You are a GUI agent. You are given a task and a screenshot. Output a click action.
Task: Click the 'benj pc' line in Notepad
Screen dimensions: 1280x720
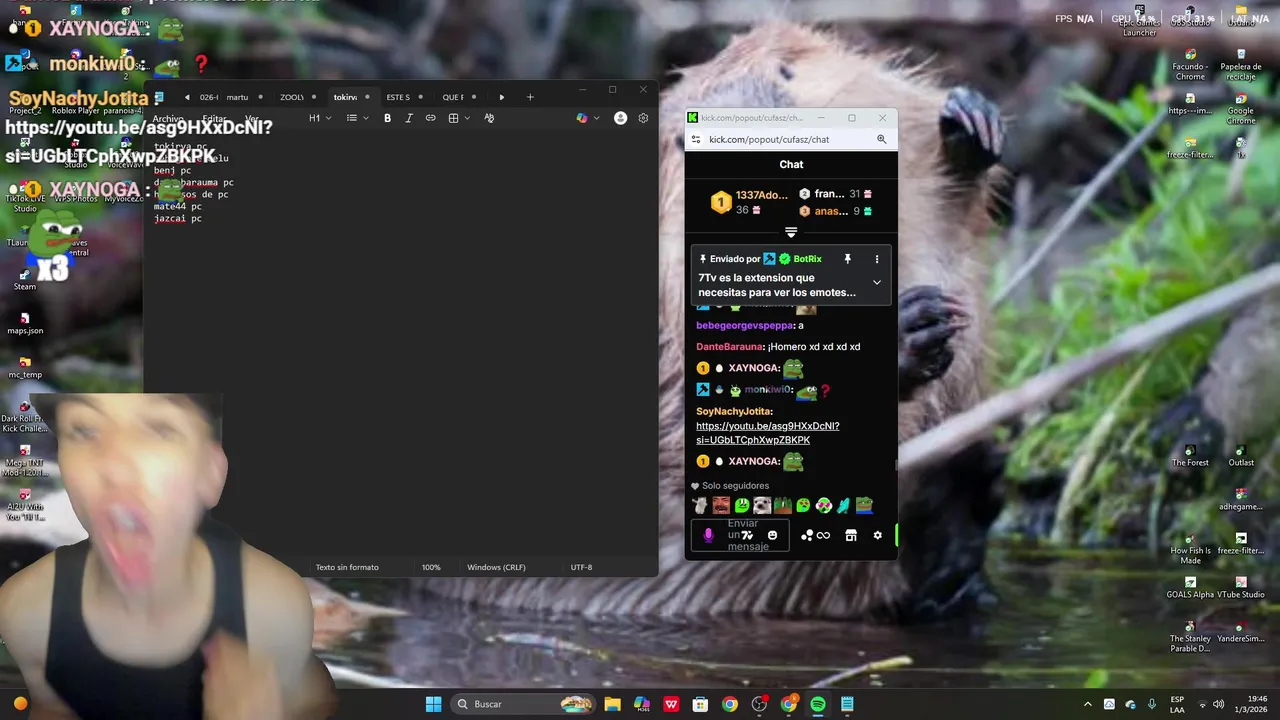click(172, 170)
